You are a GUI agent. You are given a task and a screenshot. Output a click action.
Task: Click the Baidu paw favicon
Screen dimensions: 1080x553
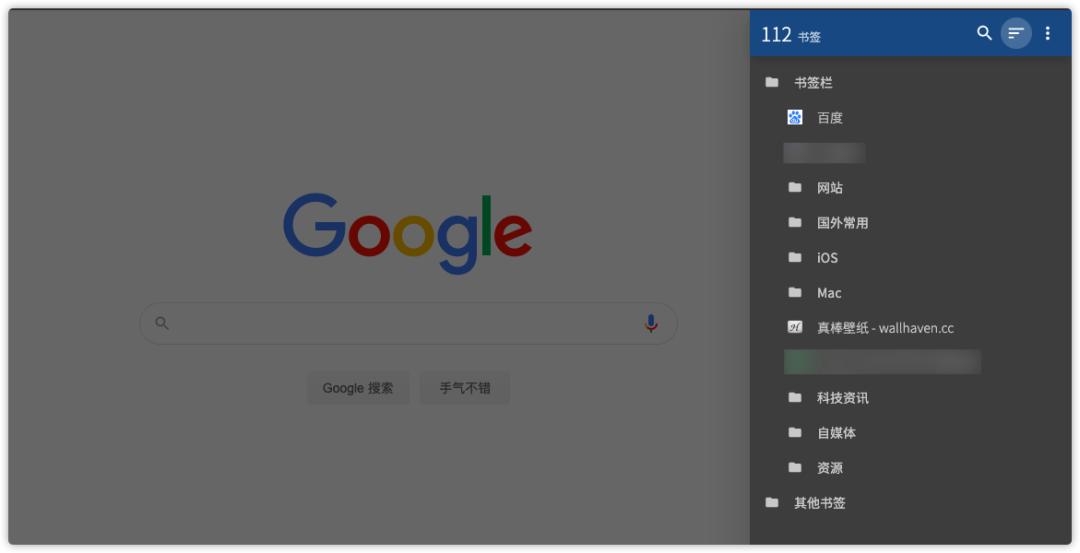point(795,117)
